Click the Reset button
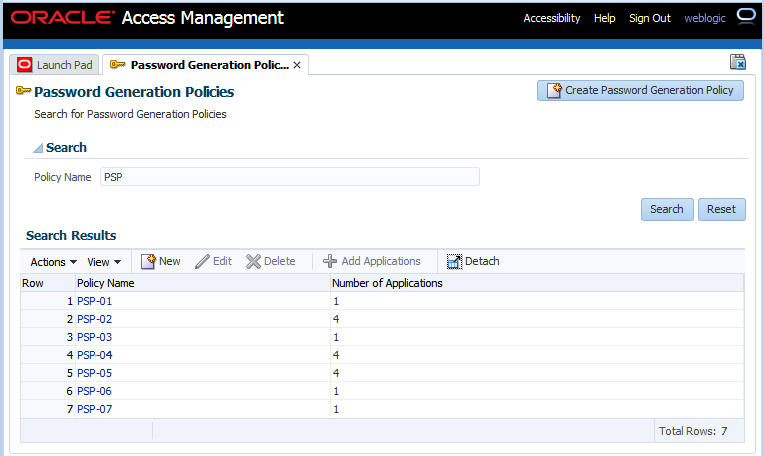764x456 pixels. [x=722, y=209]
